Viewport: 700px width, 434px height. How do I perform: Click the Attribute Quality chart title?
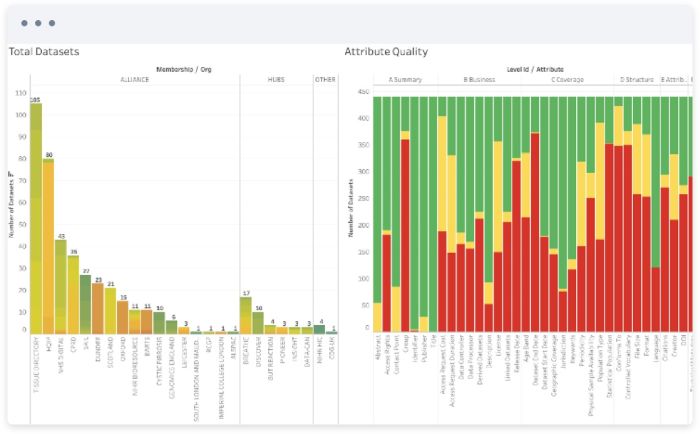(386, 52)
